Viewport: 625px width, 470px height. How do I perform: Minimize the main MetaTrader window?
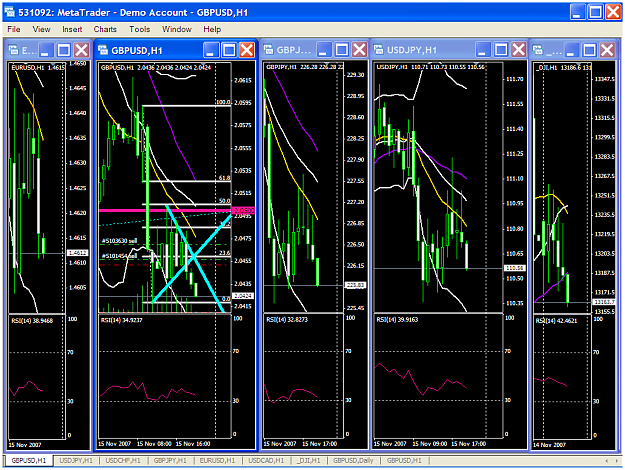(578, 12)
